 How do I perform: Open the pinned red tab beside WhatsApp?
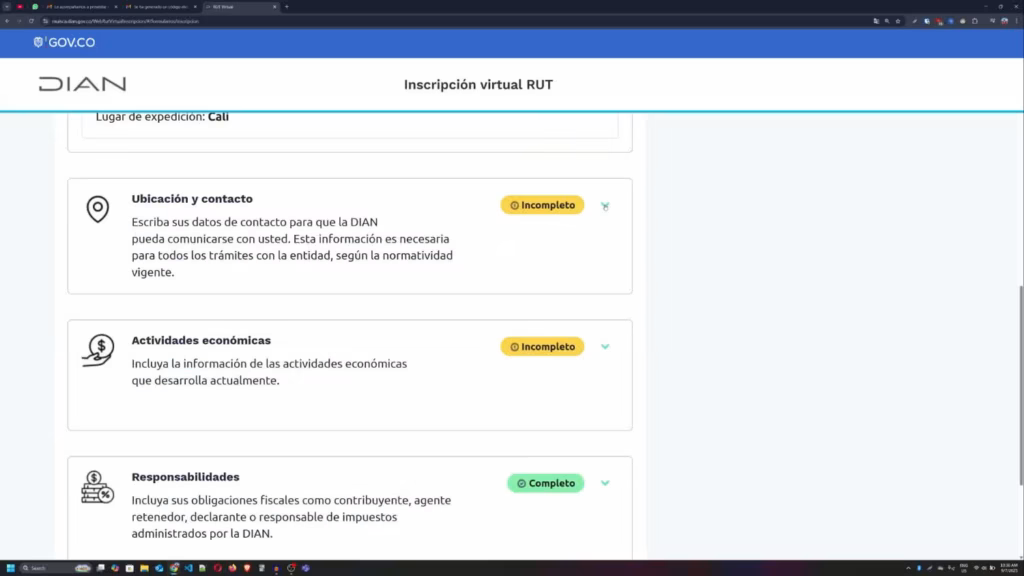[20, 7]
